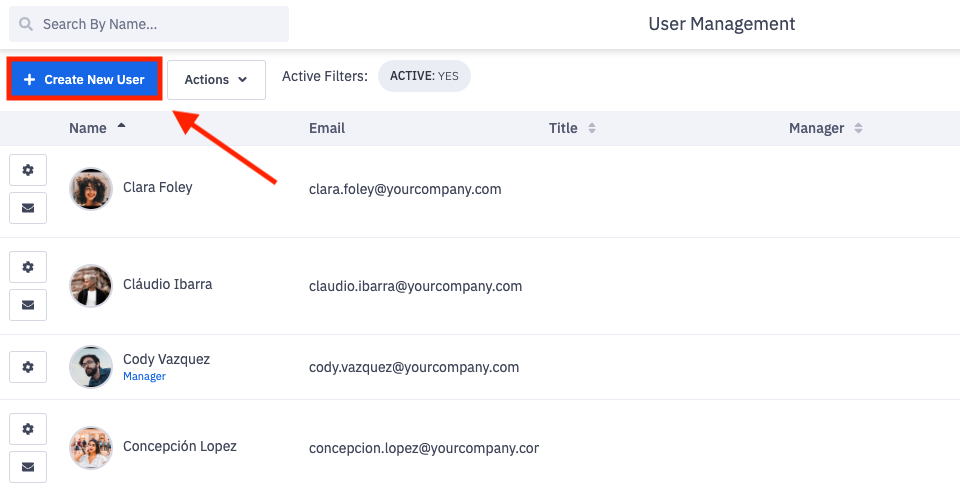
Task: Click envelope icon for Concepción Lopez
Action: coord(28,467)
